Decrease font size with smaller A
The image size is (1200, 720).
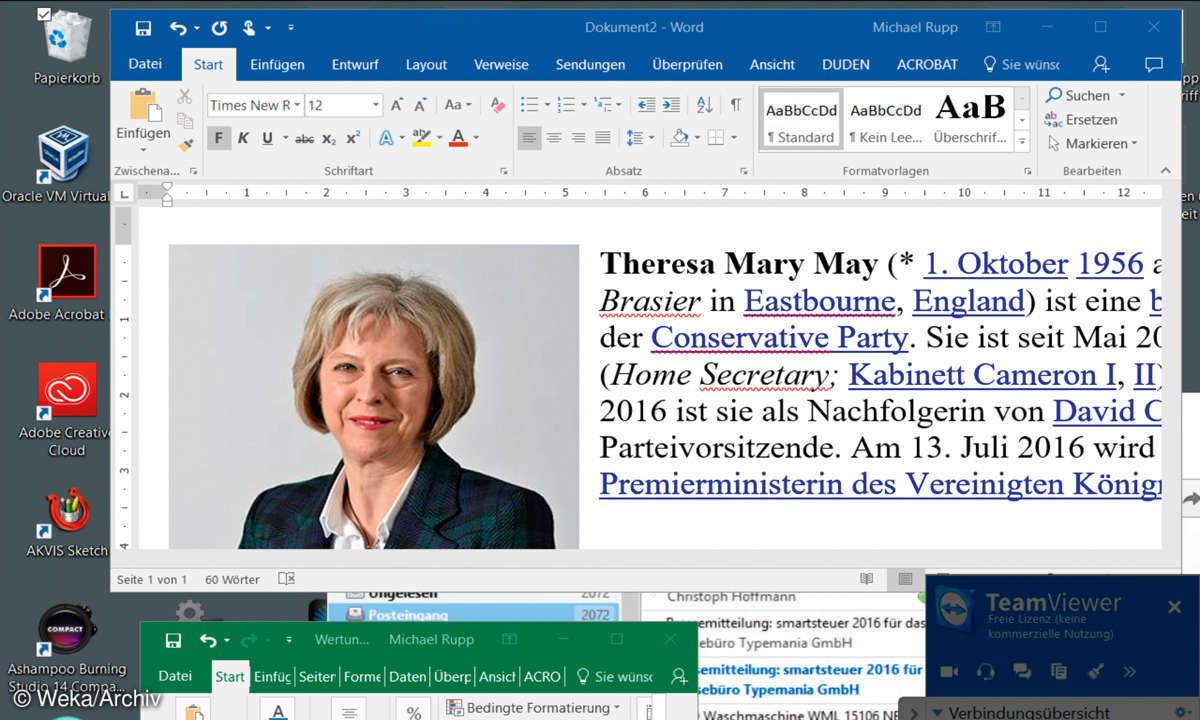(422, 105)
